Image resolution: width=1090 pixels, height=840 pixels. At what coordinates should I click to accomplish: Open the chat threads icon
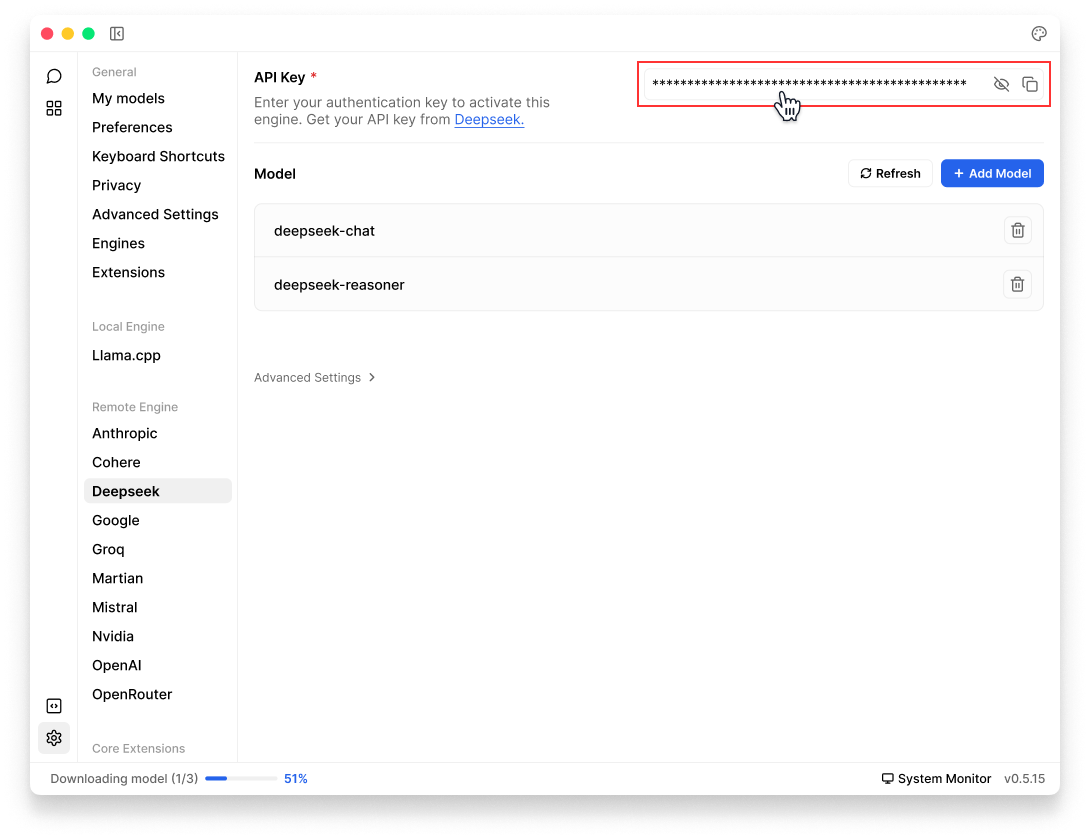point(54,76)
